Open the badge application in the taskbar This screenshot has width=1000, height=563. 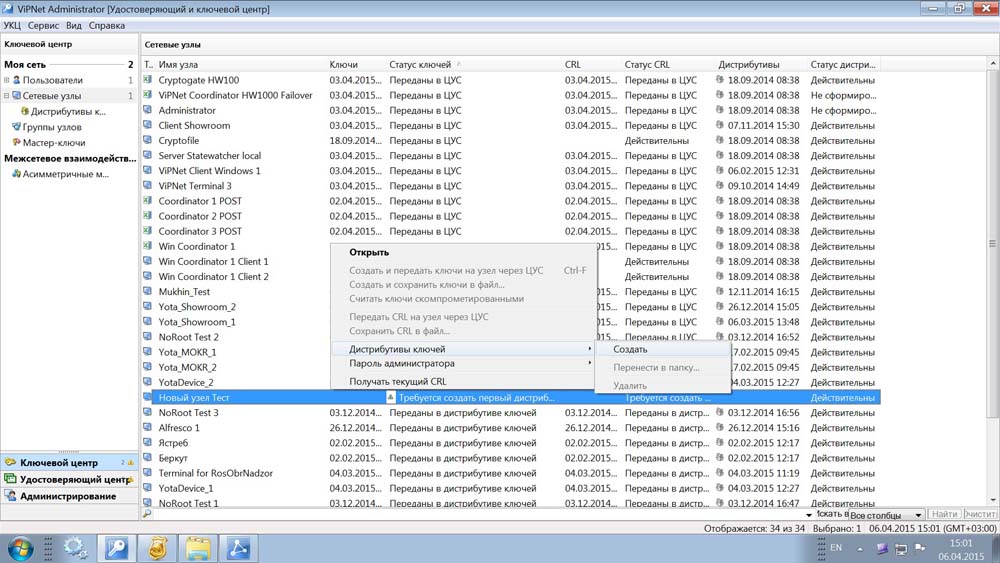click(x=157, y=548)
